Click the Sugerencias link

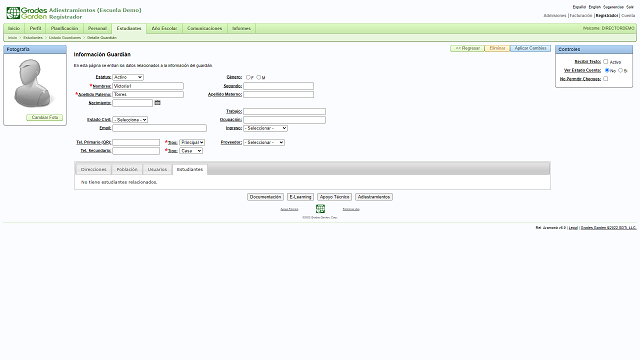pos(613,7)
